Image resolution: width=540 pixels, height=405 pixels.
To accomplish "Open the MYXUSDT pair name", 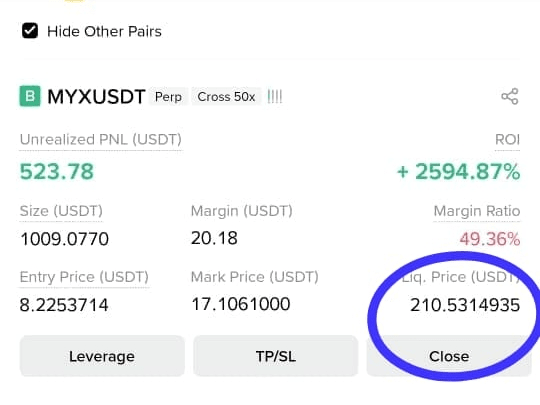I will tap(96, 97).
